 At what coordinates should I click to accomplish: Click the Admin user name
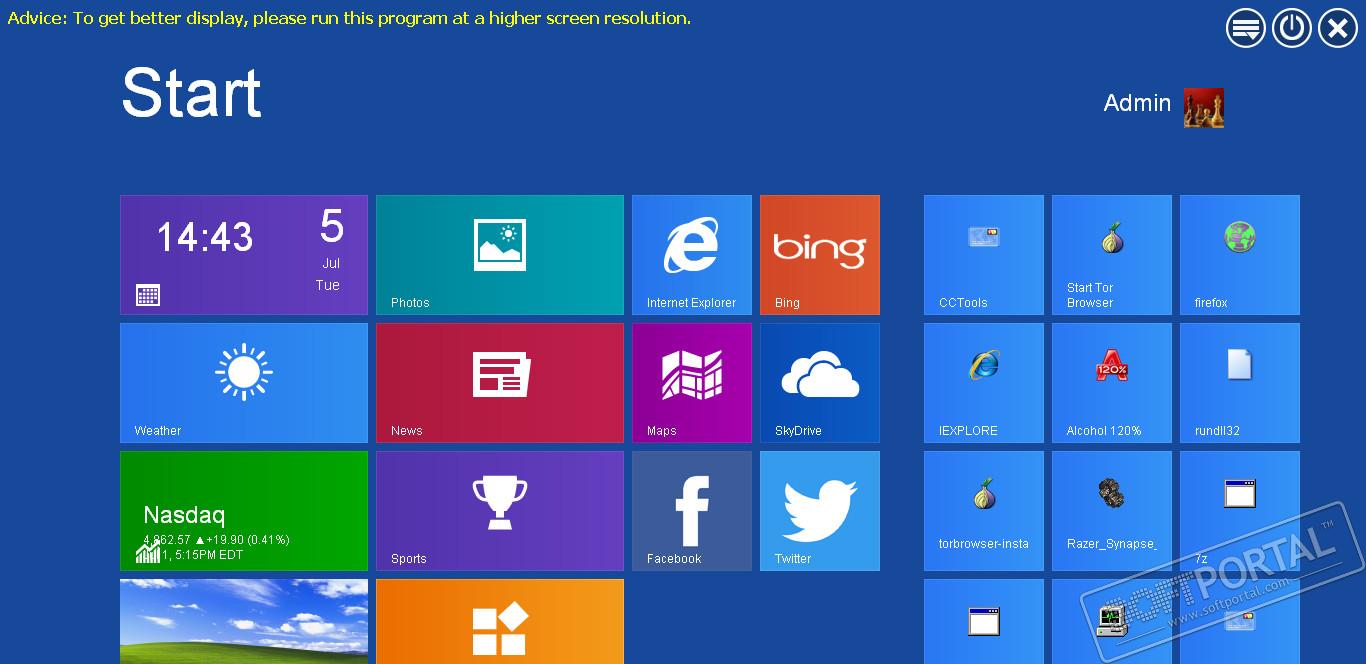tap(1137, 103)
